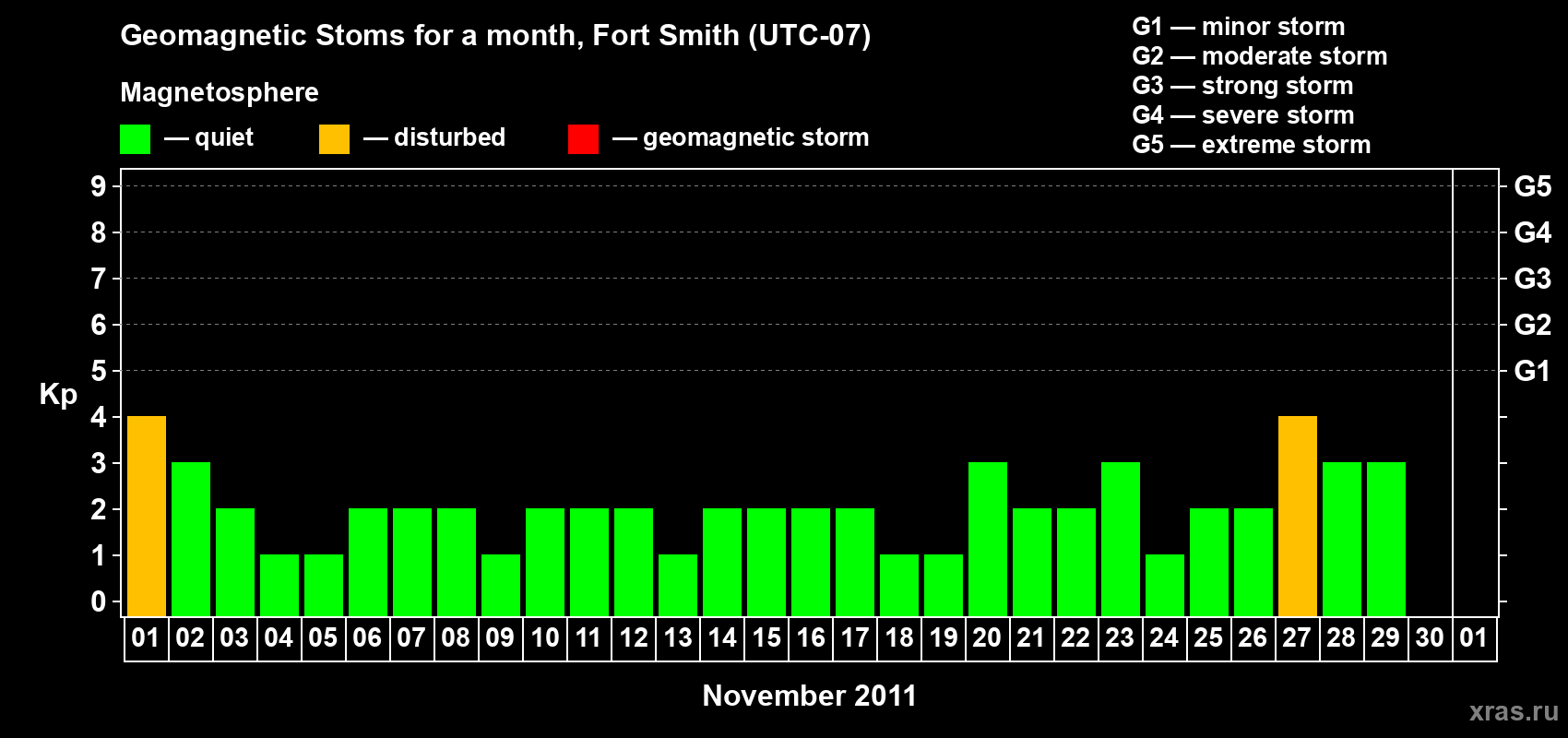The width and height of the screenshot is (1568, 738).
Task: Click the '19' date cell
Action: point(944,638)
